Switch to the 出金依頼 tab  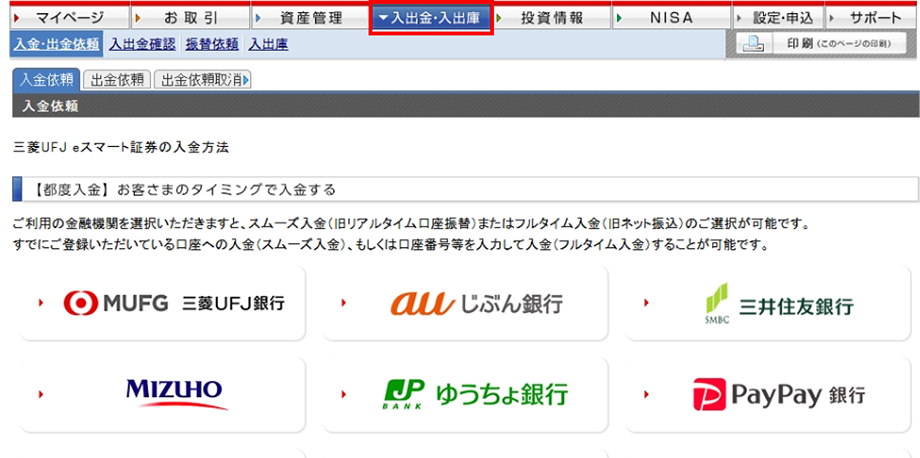(115, 80)
